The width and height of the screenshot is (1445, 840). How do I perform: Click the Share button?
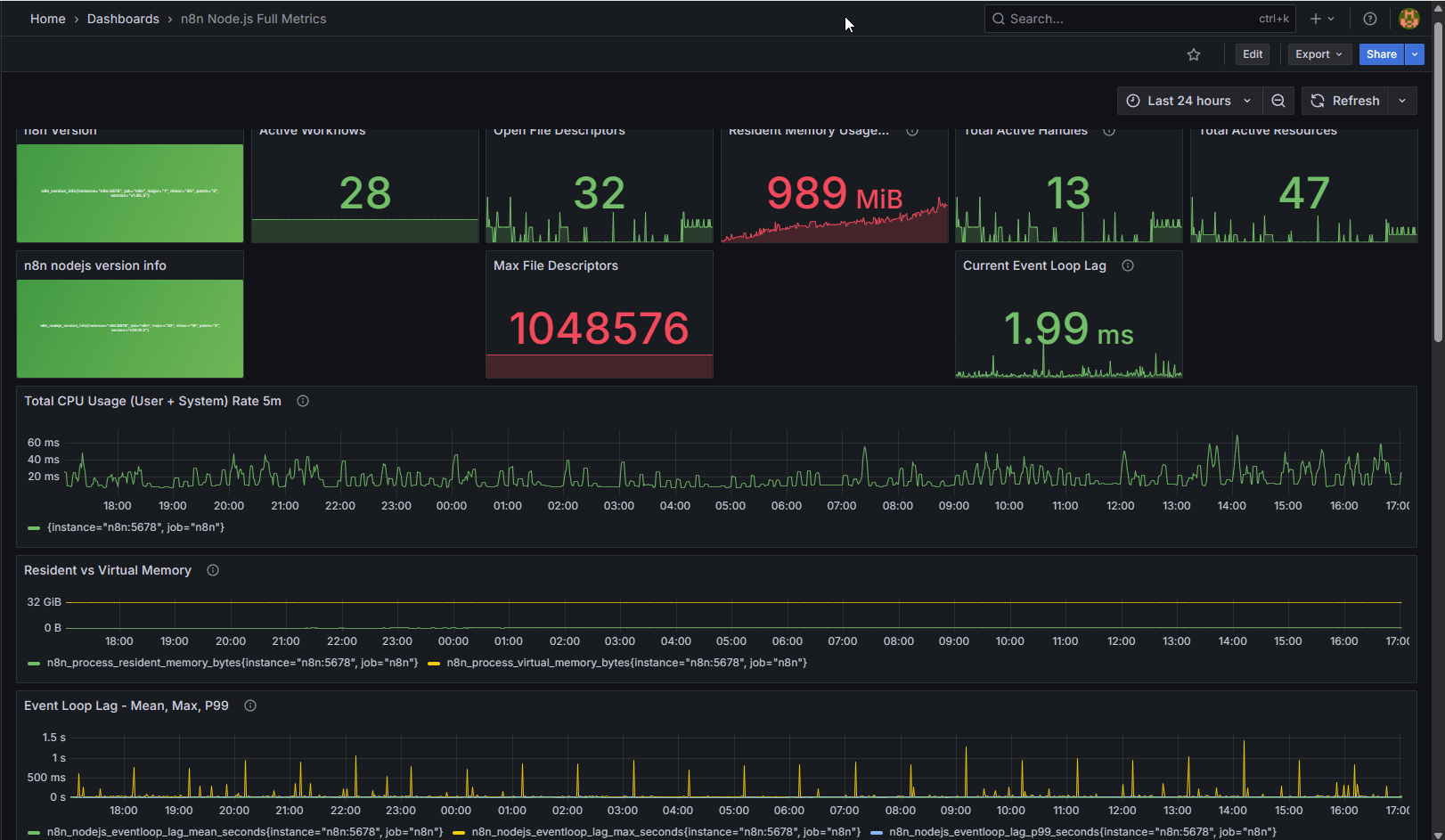tap(1382, 54)
